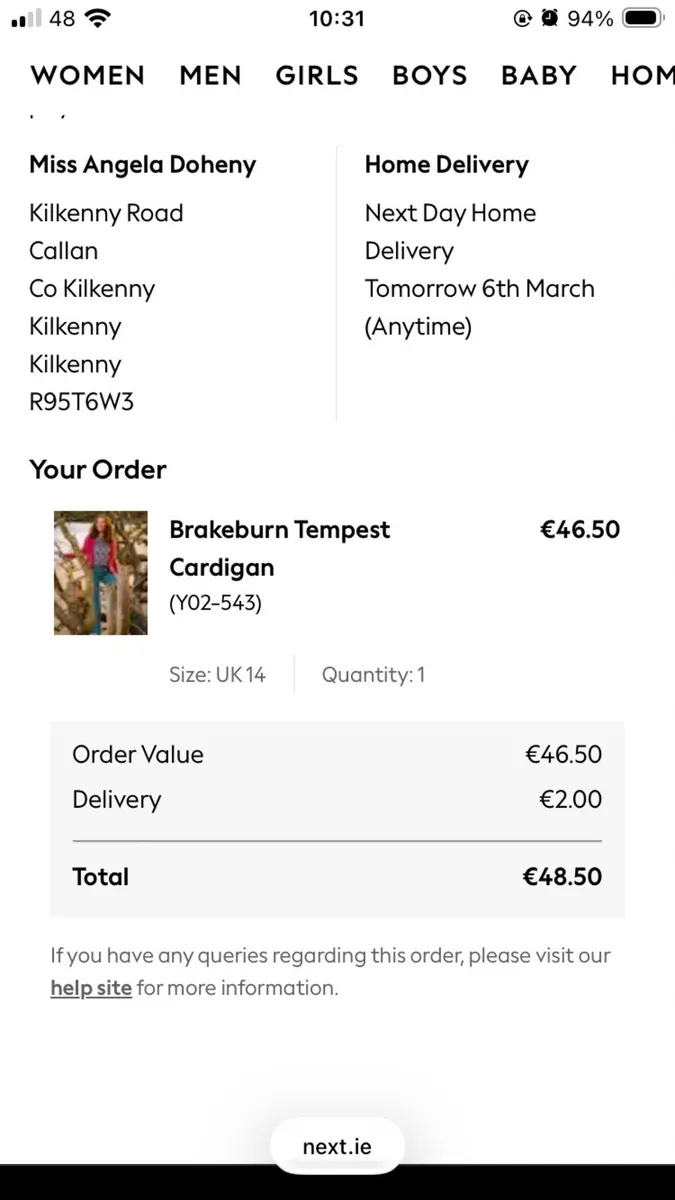The height and width of the screenshot is (1200, 675).
Task: Go to the BOYS category
Action: pos(430,75)
